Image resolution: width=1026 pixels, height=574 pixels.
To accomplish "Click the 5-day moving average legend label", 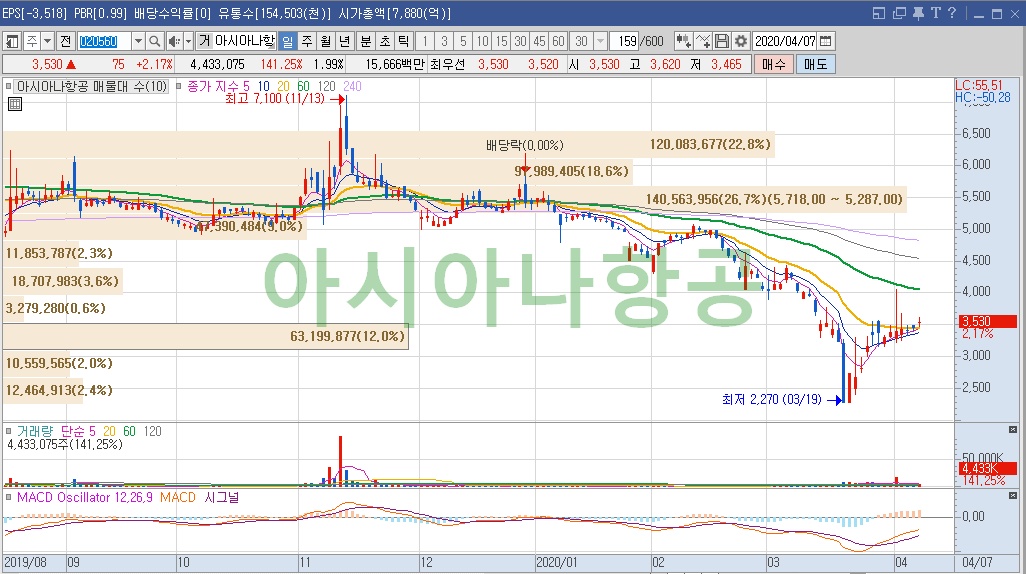I will [x=246, y=86].
